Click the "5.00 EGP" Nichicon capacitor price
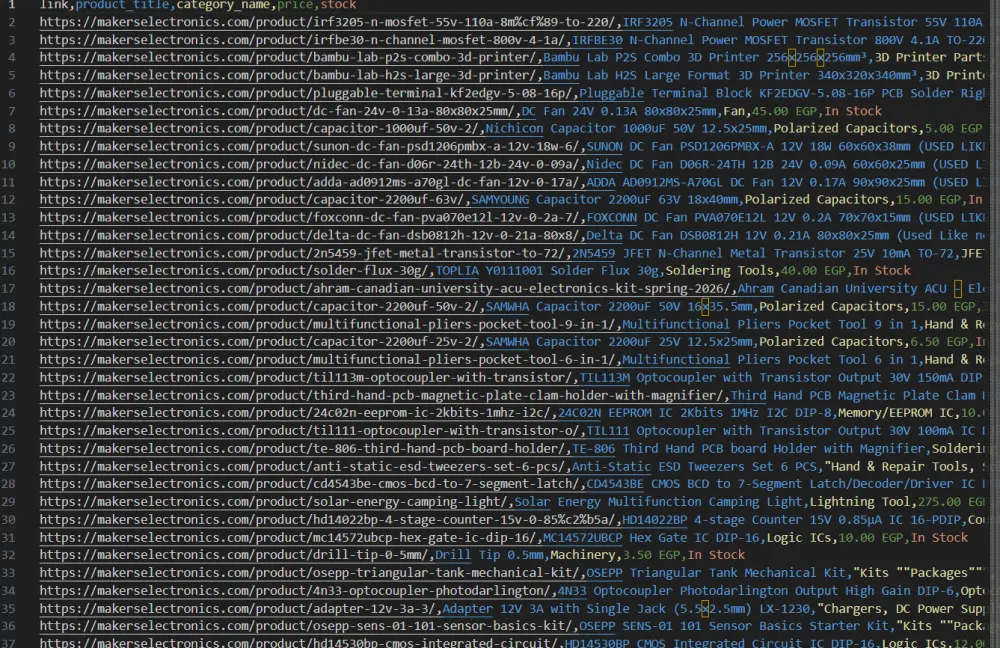This screenshot has width=1000, height=648. [954, 128]
